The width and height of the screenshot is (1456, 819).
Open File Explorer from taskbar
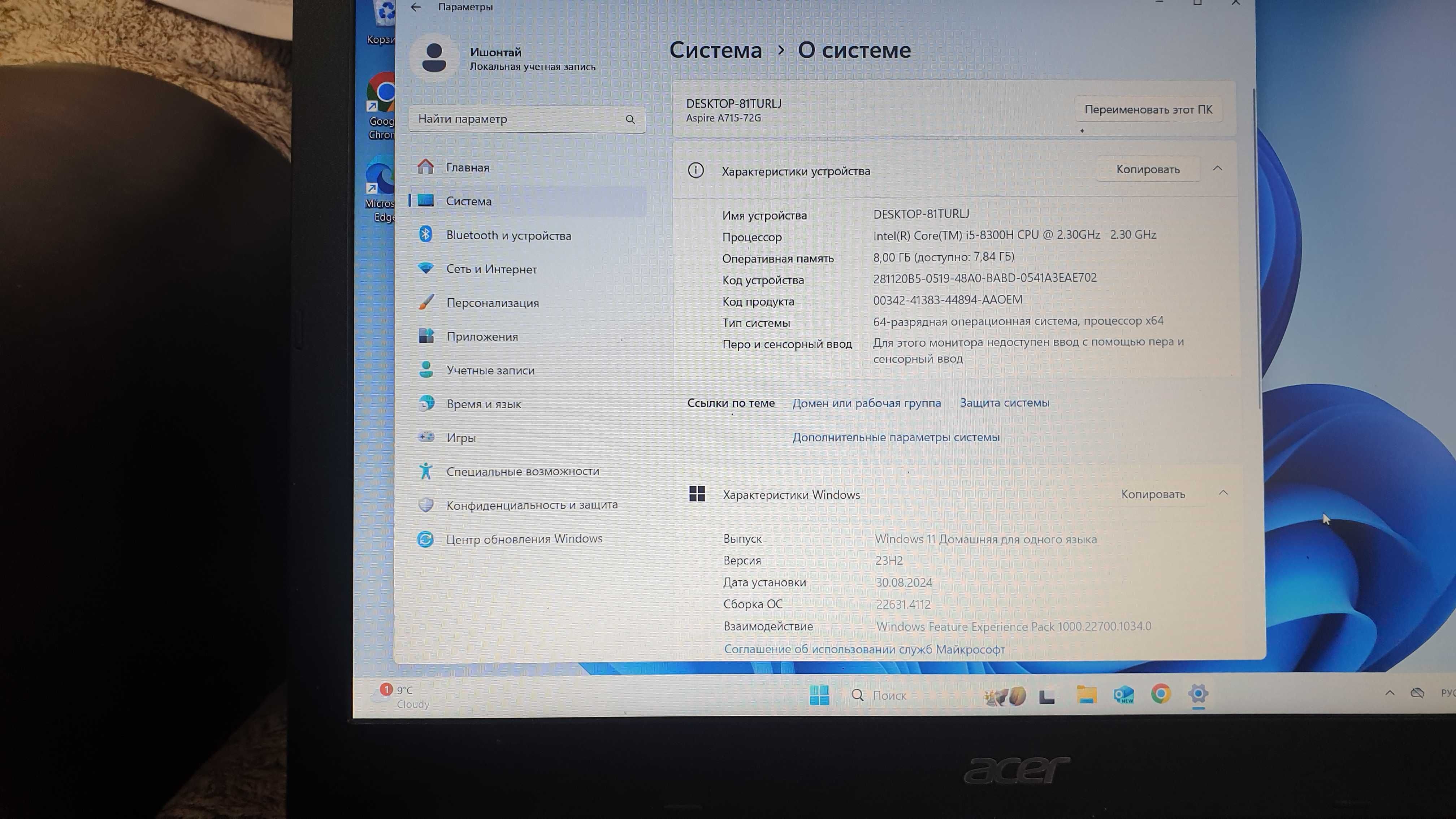point(1086,695)
